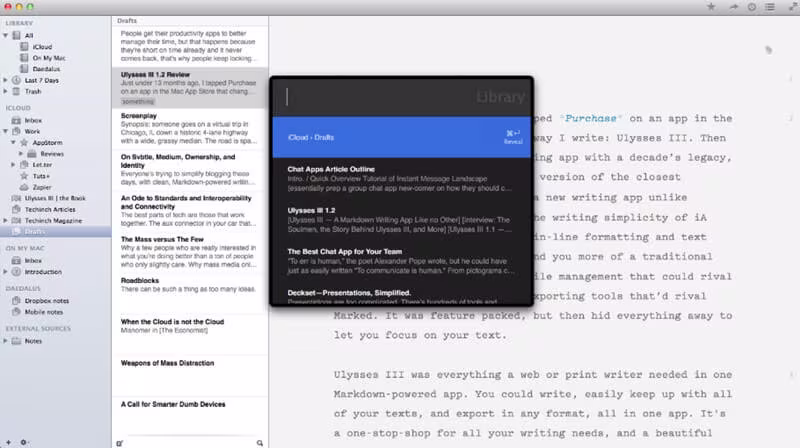Expand the external Notes folder arrow

6,341
